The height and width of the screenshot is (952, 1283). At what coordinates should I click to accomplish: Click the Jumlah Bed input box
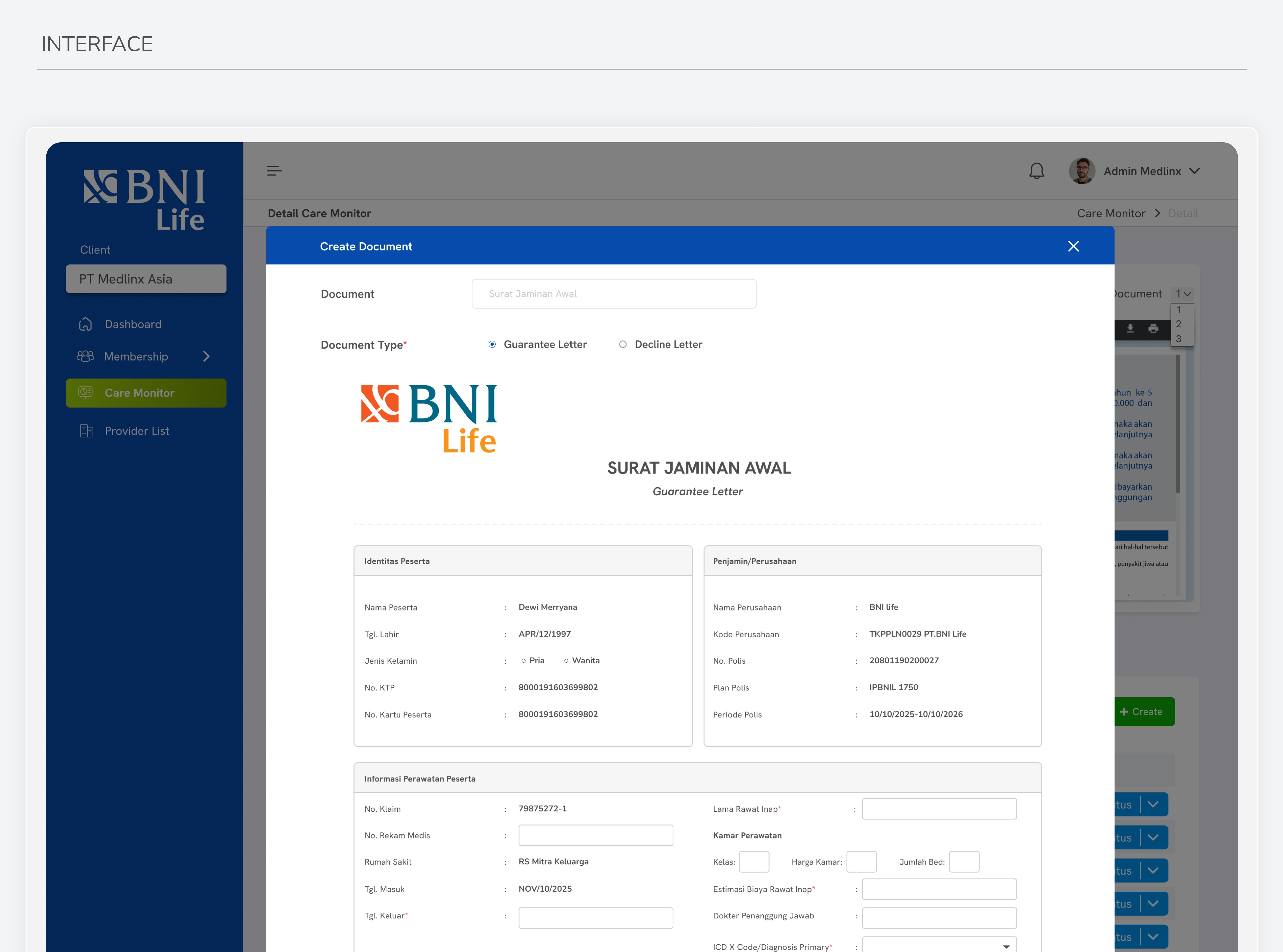964,862
